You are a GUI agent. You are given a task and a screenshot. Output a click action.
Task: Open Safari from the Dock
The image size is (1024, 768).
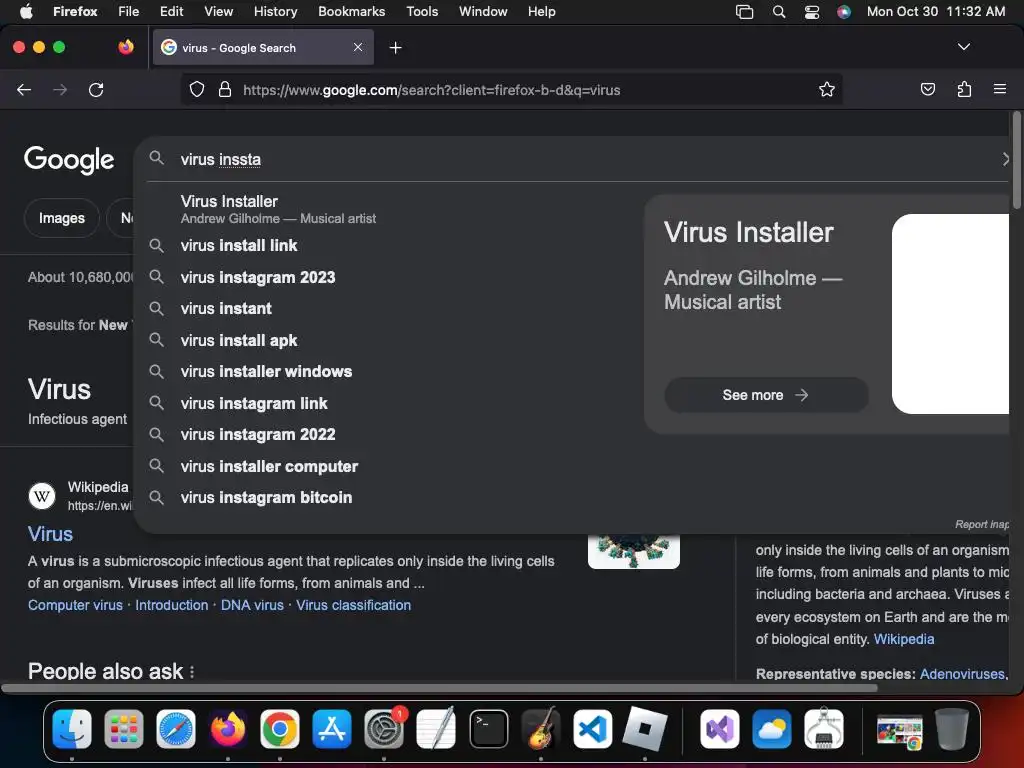click(x=176, y=728)
